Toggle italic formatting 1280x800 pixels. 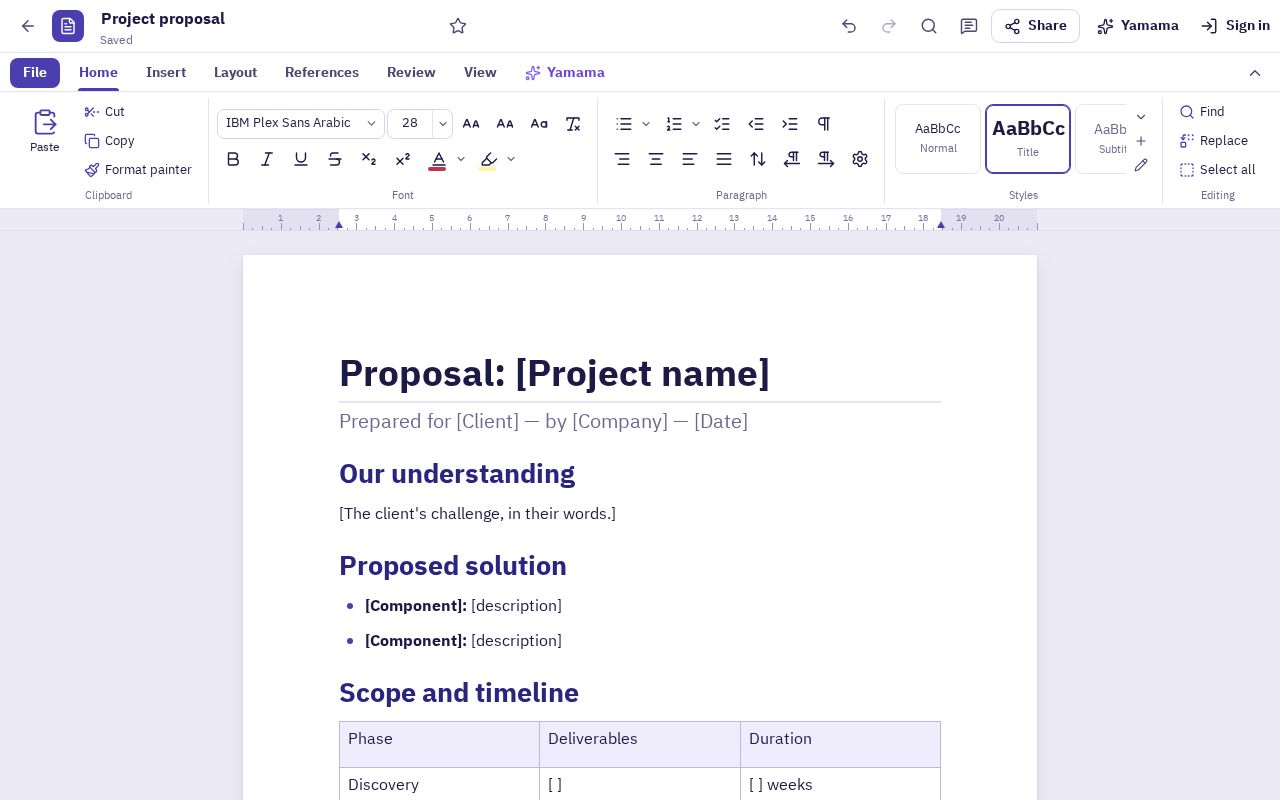pos(267,159)
